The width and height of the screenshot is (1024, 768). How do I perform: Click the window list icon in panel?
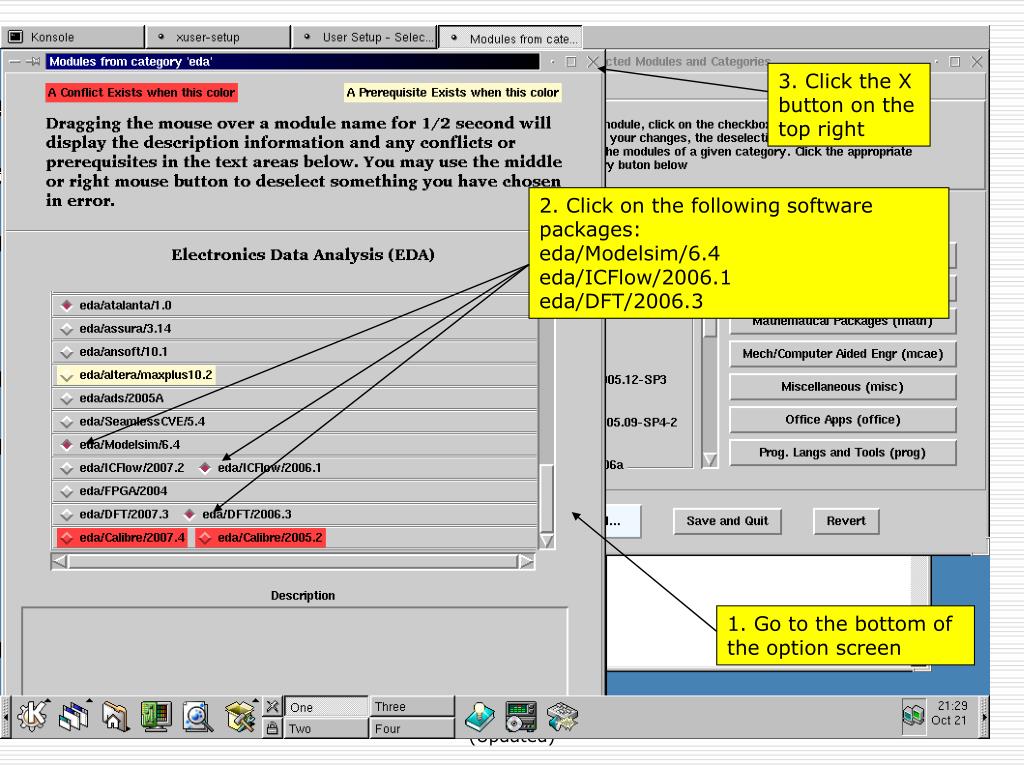[74, 716]
